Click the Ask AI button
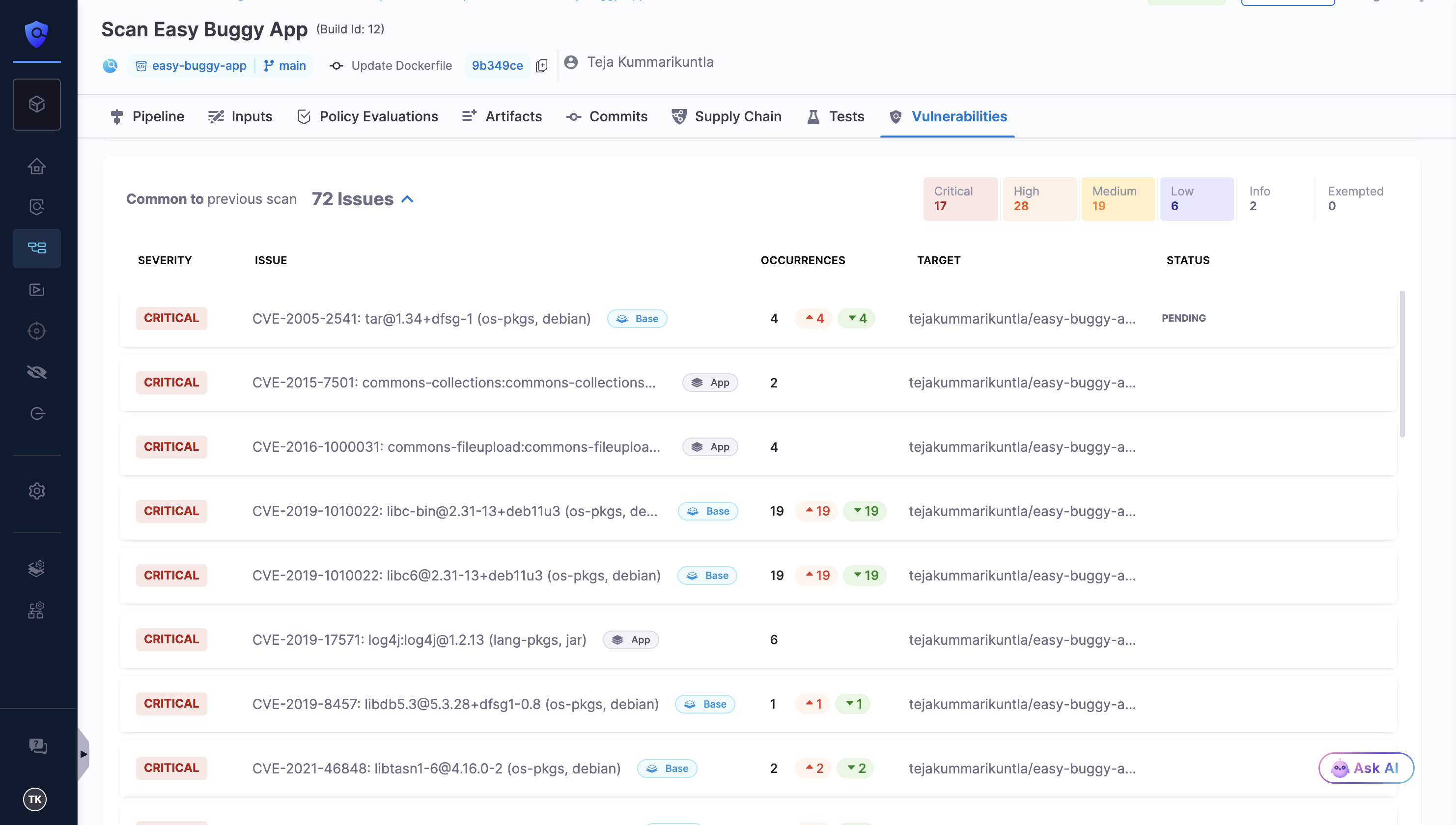Screen dimensions: 1456x825 coord(1366,768)
